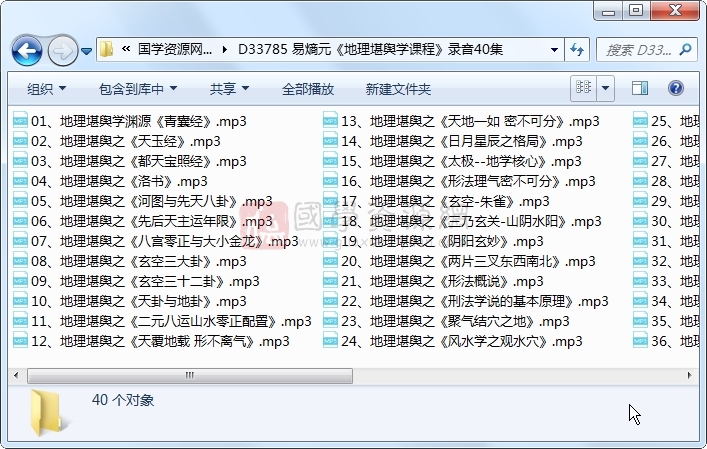
Task: Select the file row starting with 33
Action: tap(666, 281)
